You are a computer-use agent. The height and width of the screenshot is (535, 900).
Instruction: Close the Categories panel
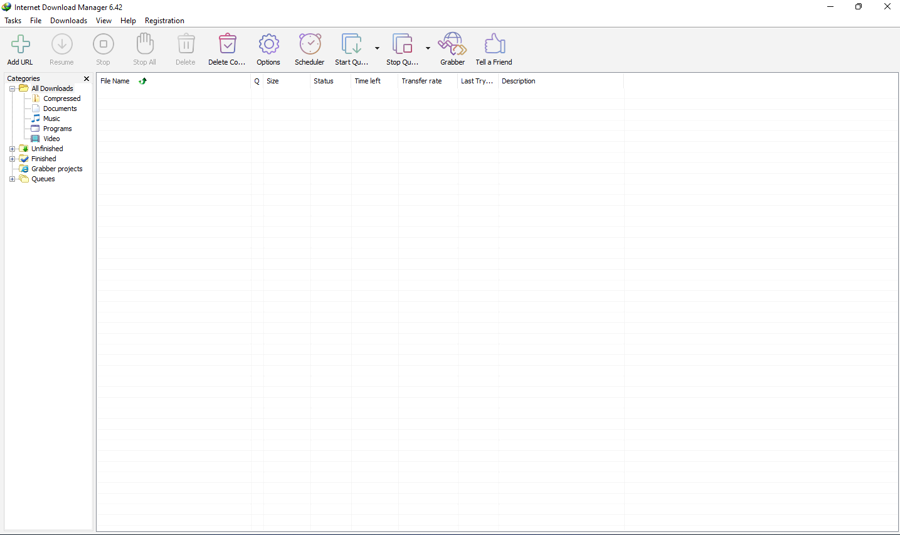click(x=87, y=79)
